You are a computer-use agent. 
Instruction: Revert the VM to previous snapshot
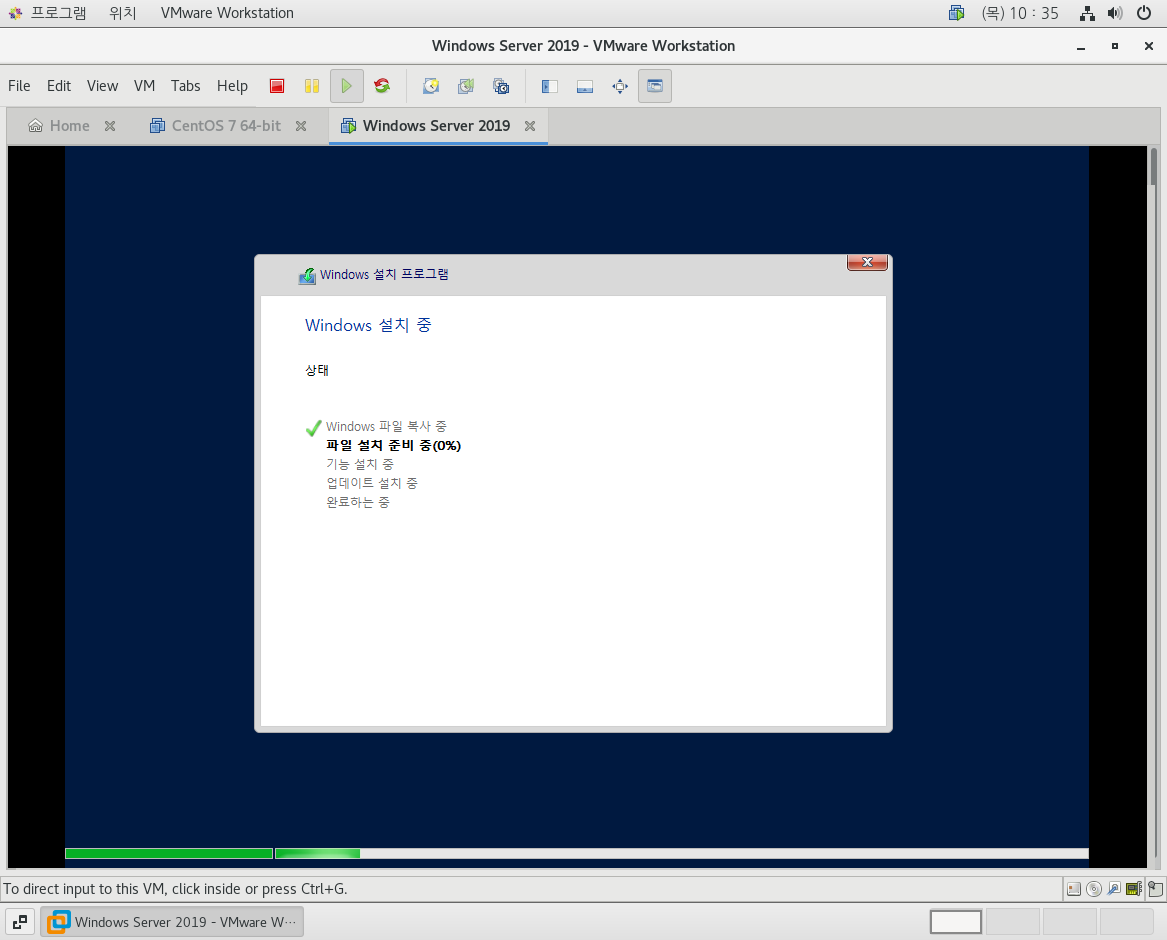[x=466, y=86]
